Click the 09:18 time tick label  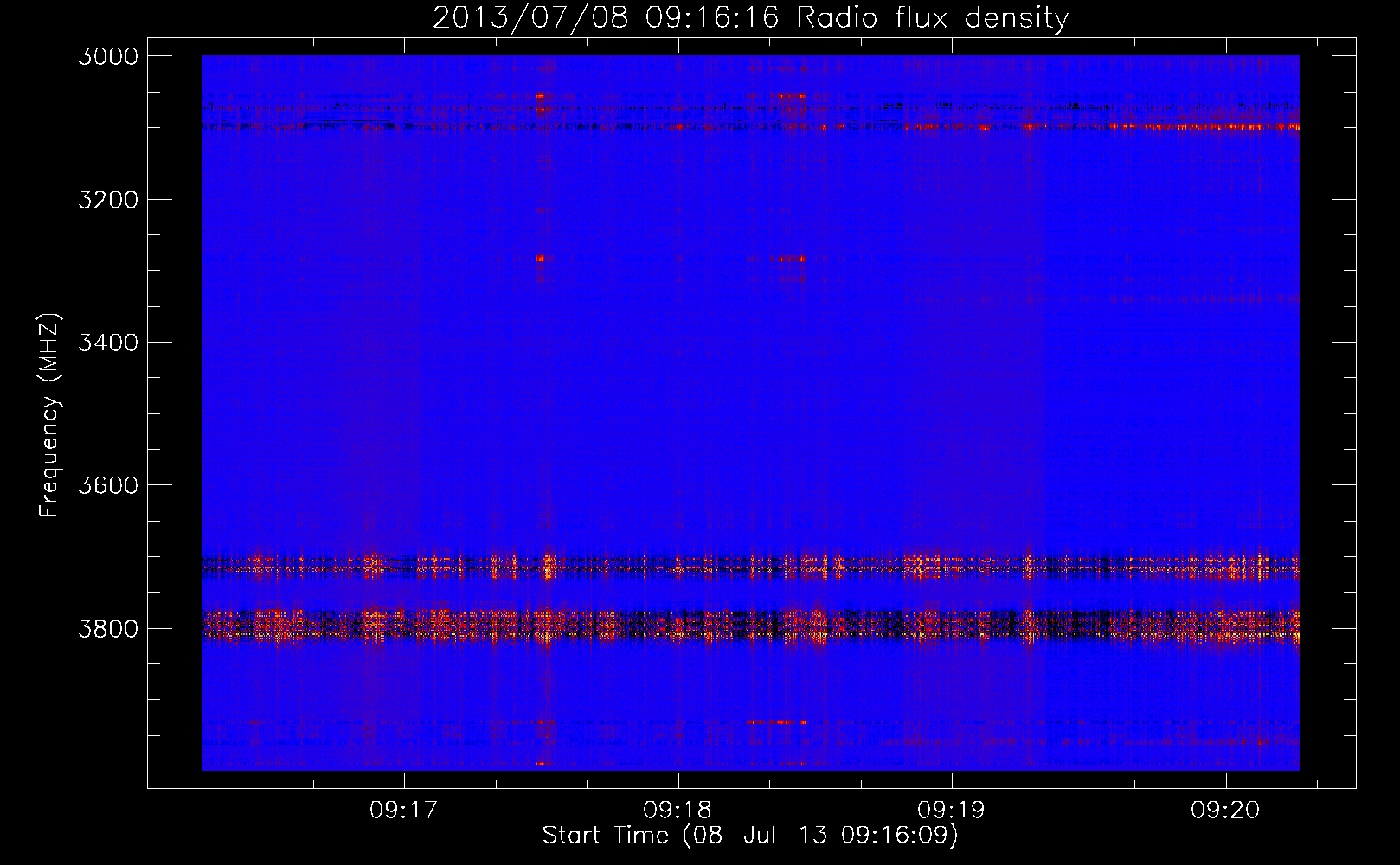point(678,811)
